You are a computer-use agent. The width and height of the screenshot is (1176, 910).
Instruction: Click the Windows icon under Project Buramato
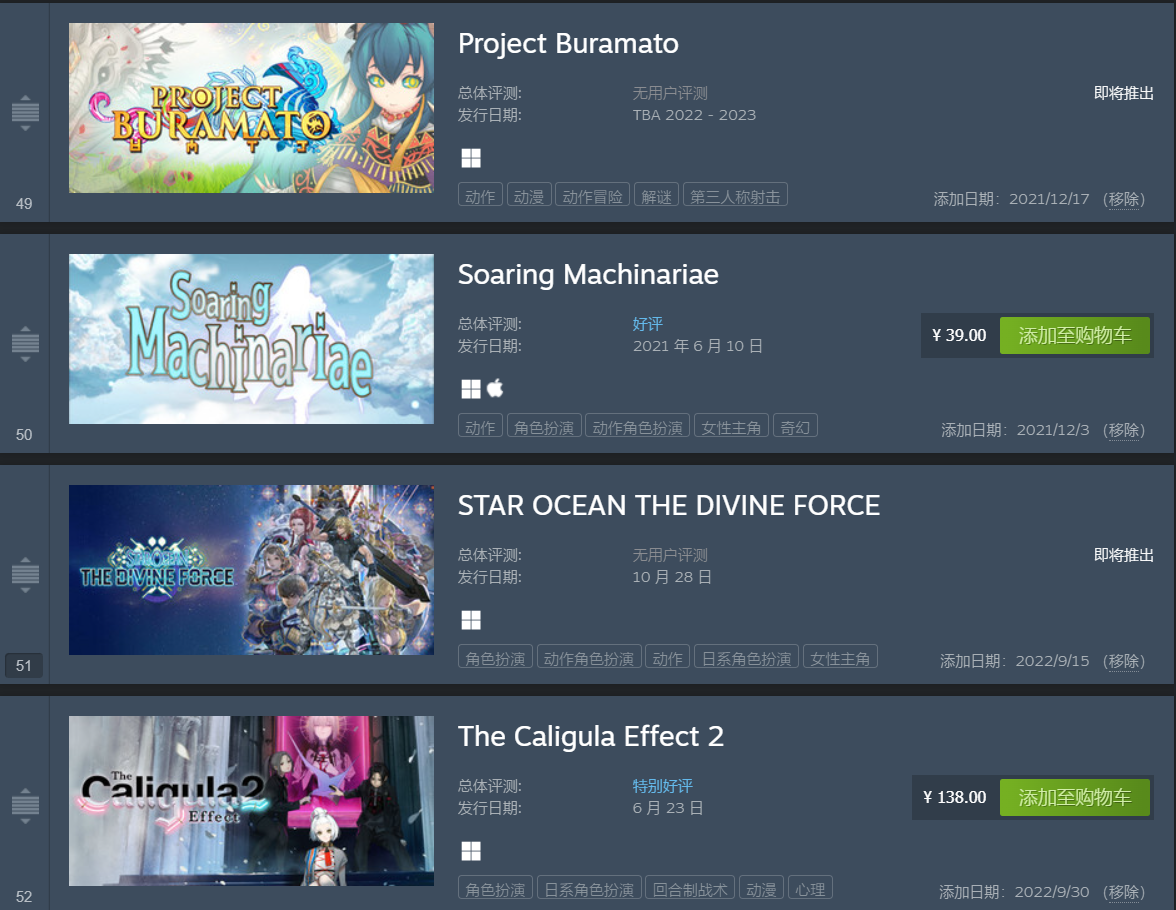pyautogui.click(x=471, y=158)
